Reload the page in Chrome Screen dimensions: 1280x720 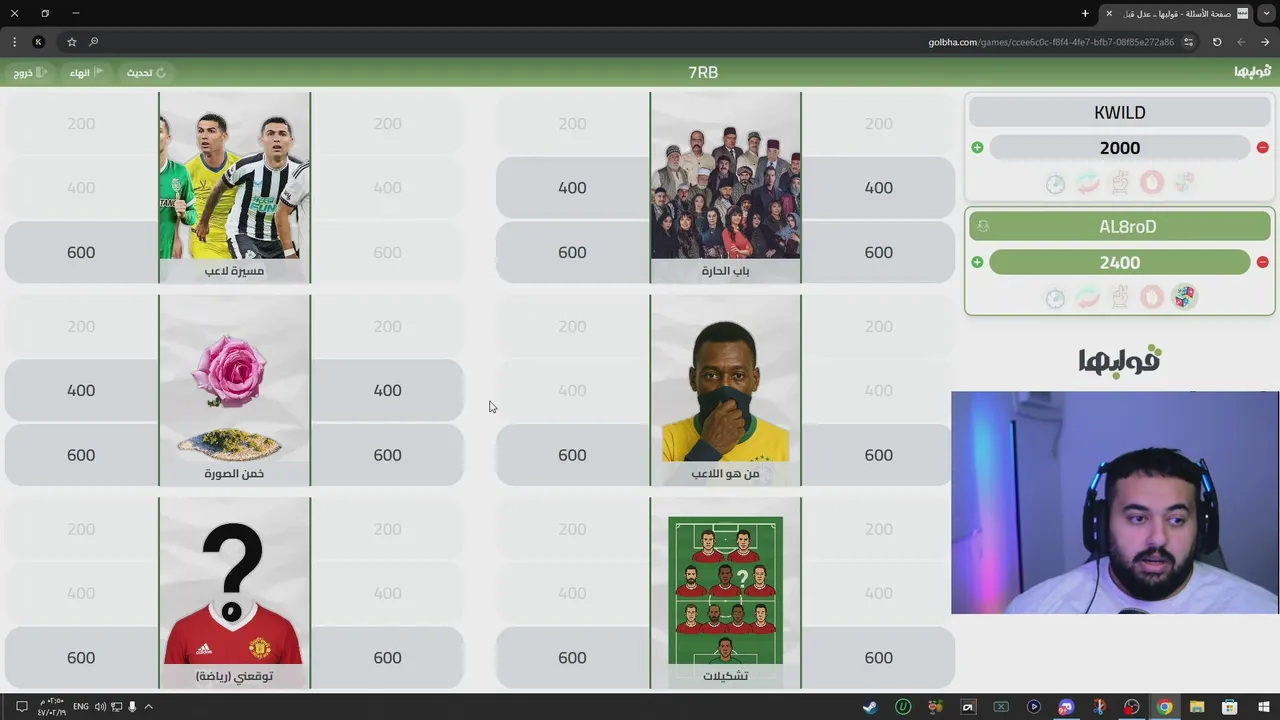pos(1217,42)
